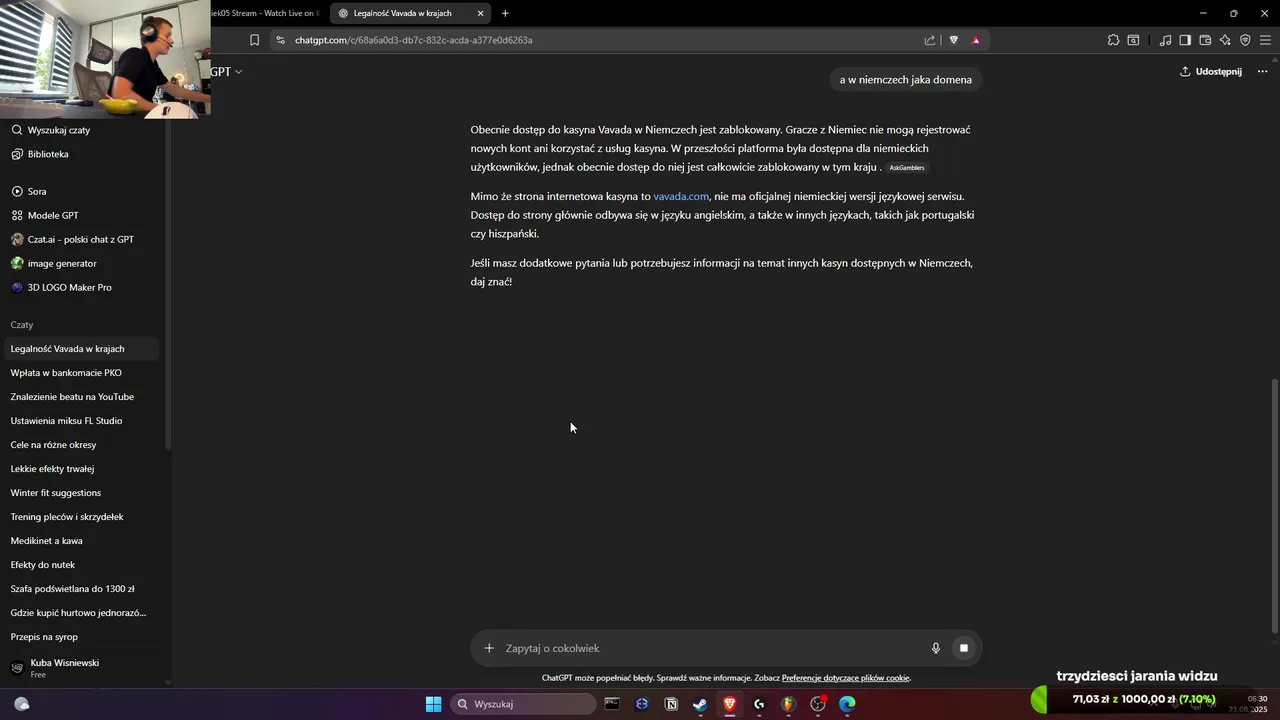Screen dimensions: 1280x720
Task: Open the Czat.ai polski chat GPT
Action: [x=81, y=239]
